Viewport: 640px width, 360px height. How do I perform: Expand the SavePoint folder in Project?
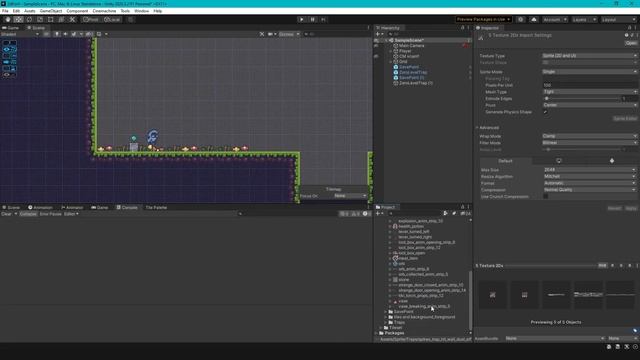click(386, 312)
